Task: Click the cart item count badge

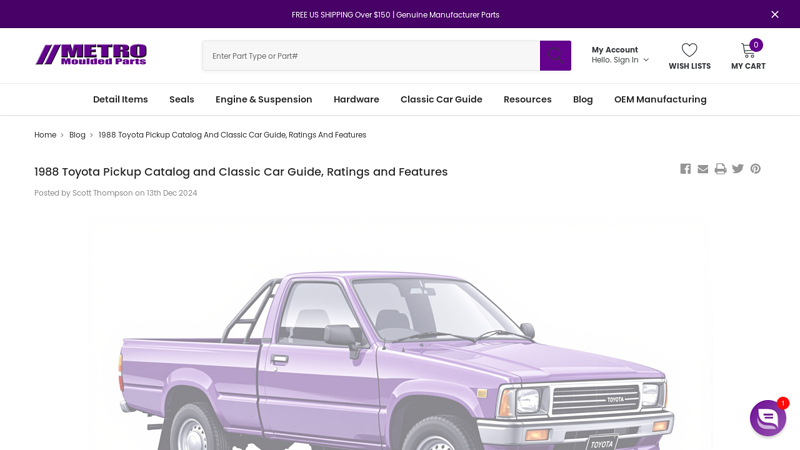Action: pos(756,45)
